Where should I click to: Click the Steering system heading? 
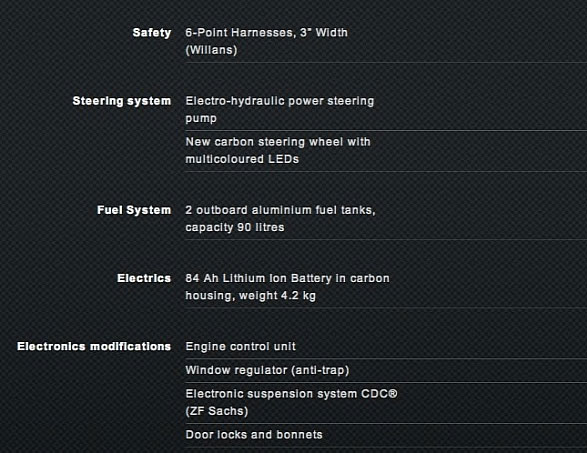pos(122,101)
